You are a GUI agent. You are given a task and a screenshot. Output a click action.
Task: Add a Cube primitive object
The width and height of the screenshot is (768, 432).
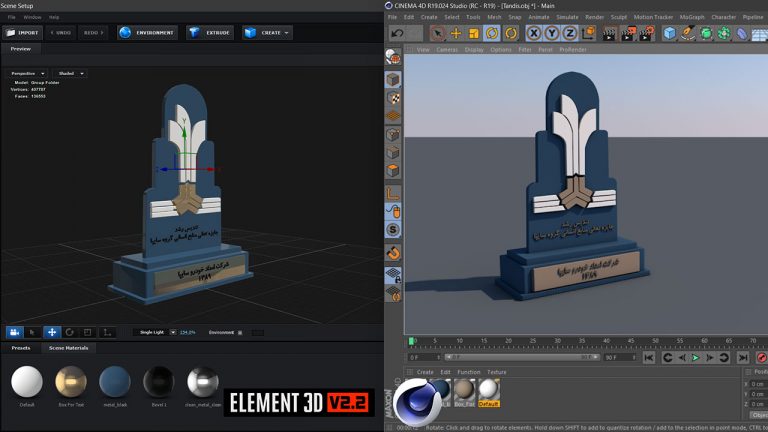(x=670, y=33)
